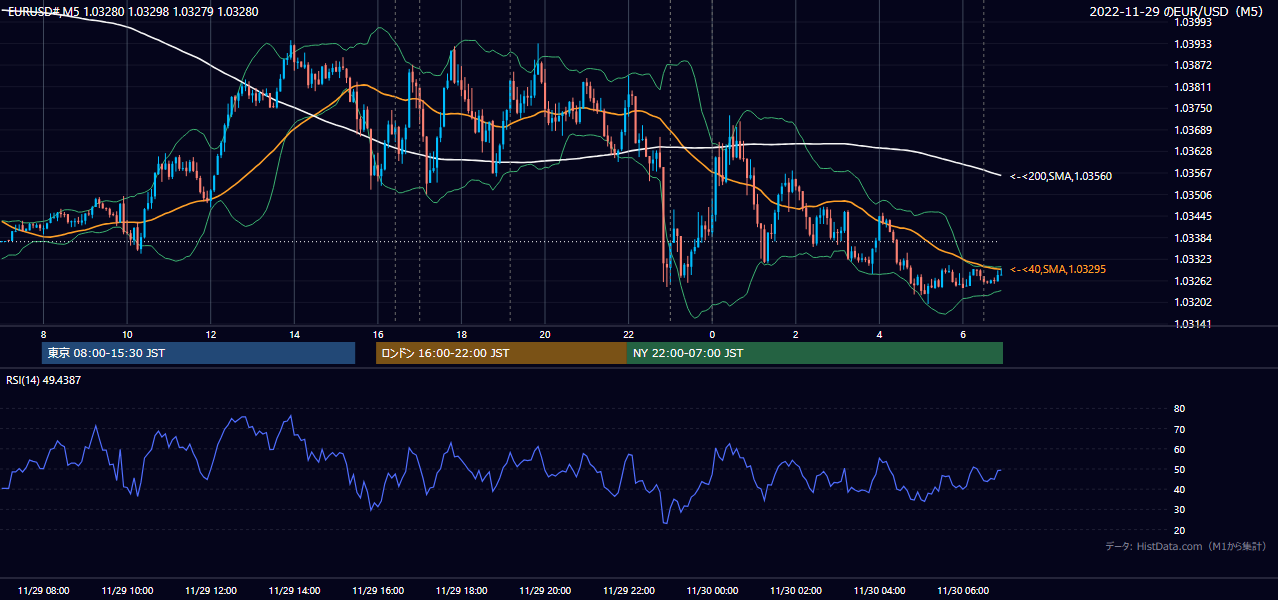Click RSI scale value 60
The image size is (1278, 600).
click(x=1180, y=449)
